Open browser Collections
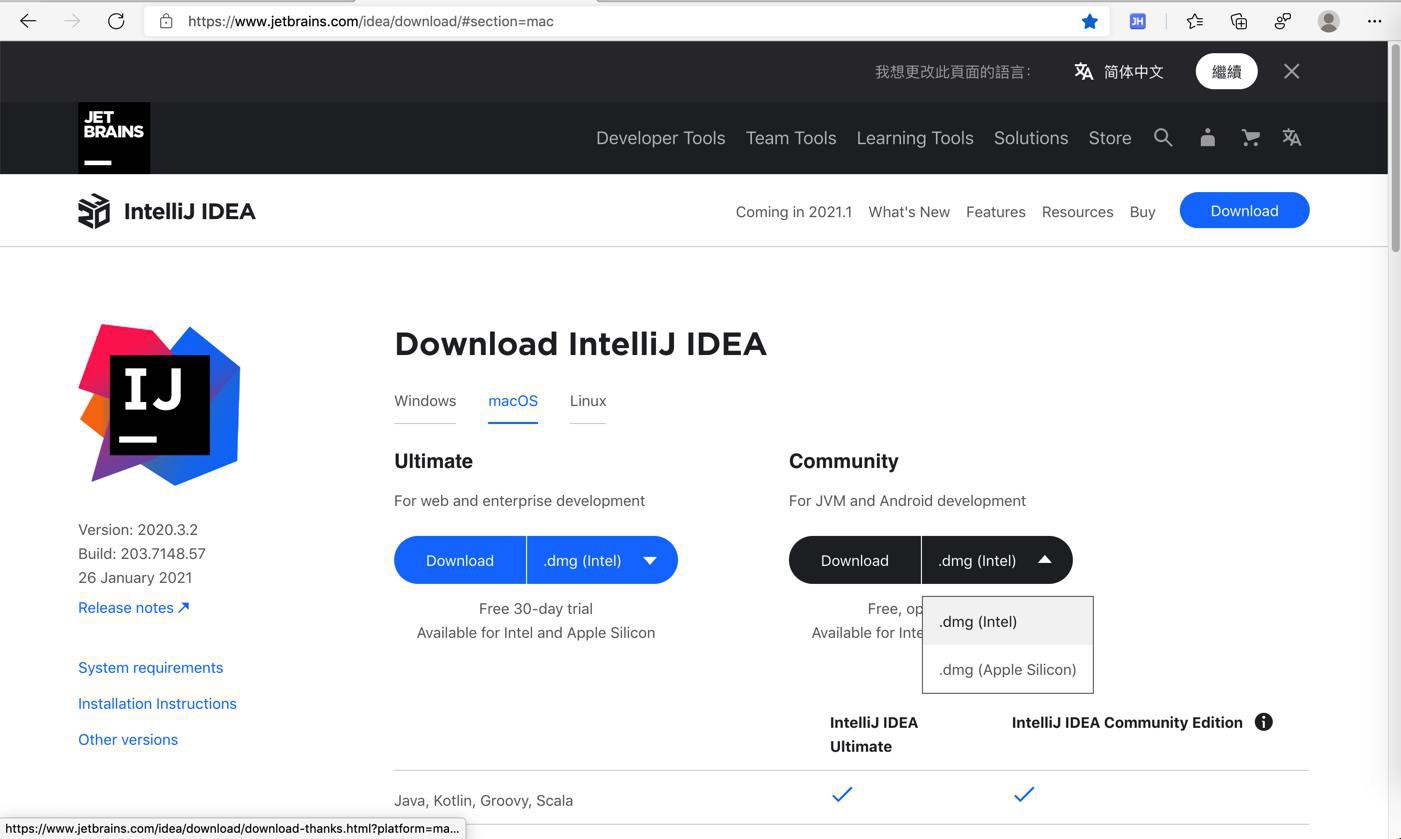 tap(1239, 21)
